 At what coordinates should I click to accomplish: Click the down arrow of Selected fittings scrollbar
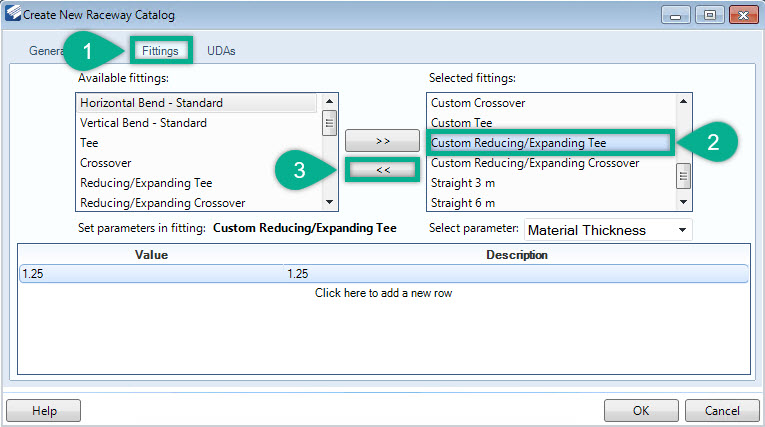684,202
